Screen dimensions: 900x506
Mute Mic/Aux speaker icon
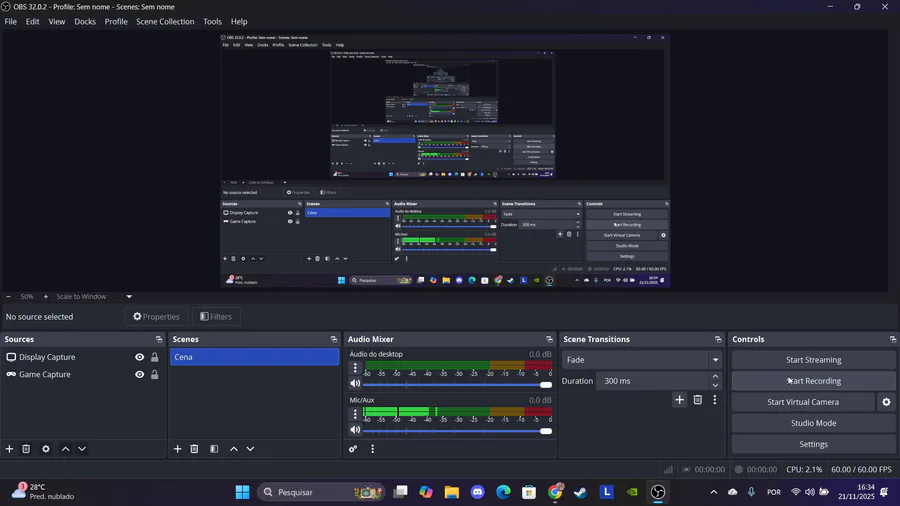(x=355, y=430)
